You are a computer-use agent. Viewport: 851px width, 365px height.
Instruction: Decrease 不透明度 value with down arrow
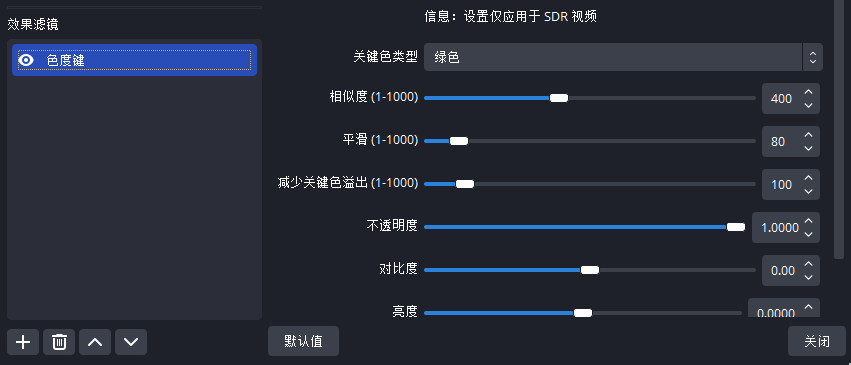809,234
